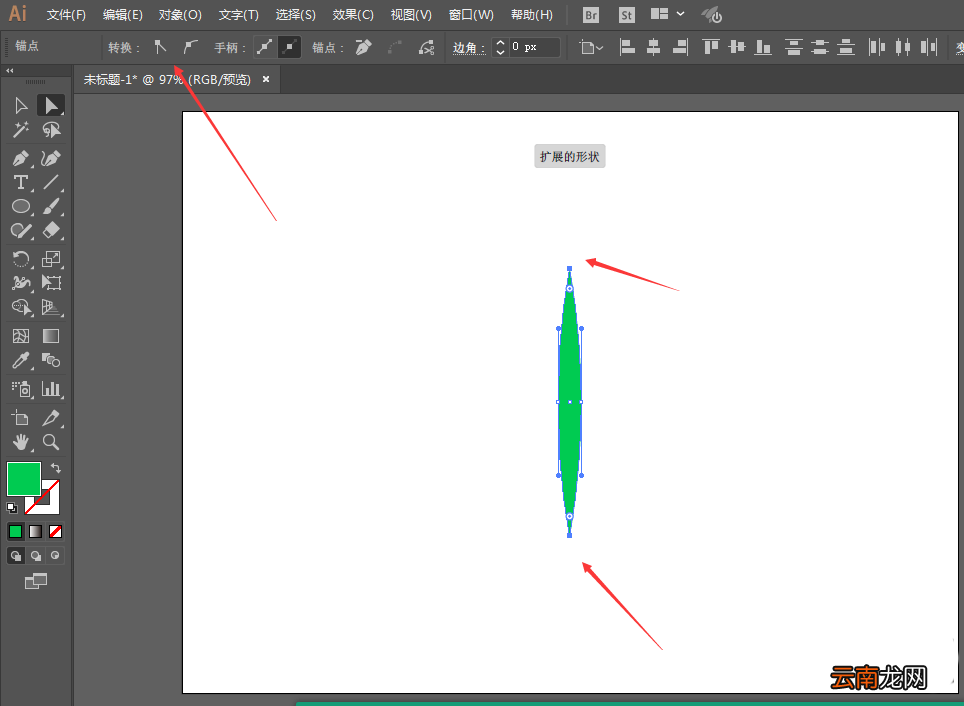Collapse the tools panel with double arrows
Screen dimensions: 964x706
[x=10, y=71]
